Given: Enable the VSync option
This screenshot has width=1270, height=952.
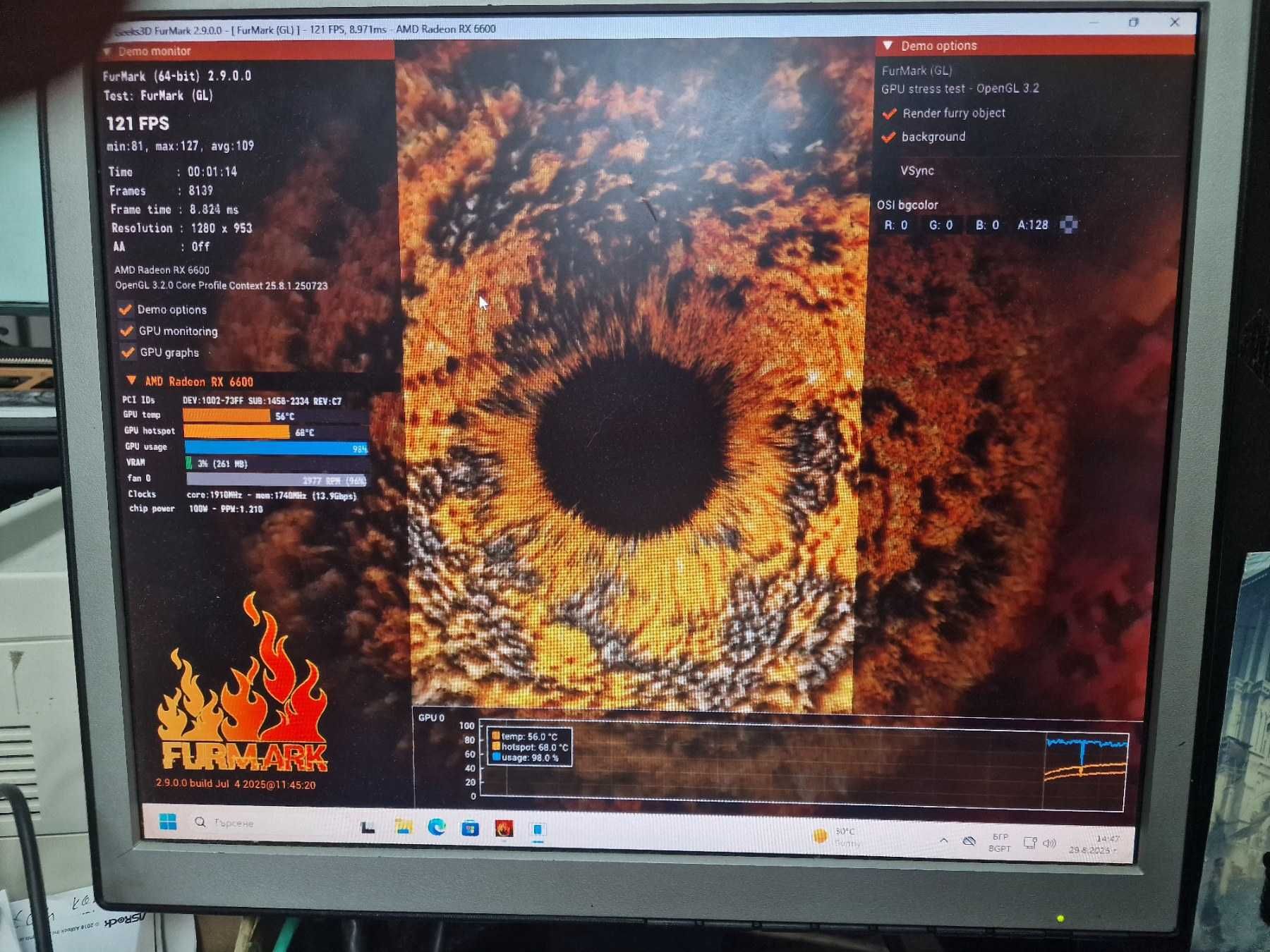Looking at the screenshot, I should click(x=917, y=171).
